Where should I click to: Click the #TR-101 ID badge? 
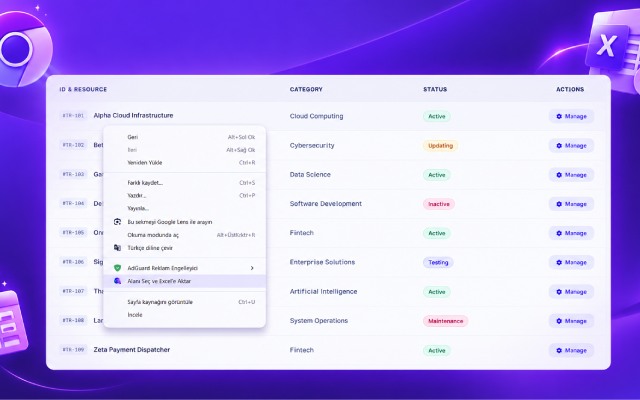click(73, 116)
